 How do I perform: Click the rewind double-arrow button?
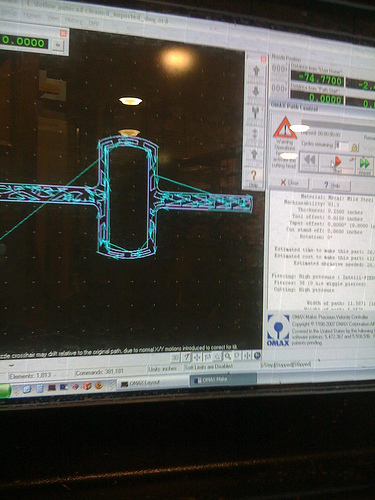pyautogui.click(x=309, y=161)
